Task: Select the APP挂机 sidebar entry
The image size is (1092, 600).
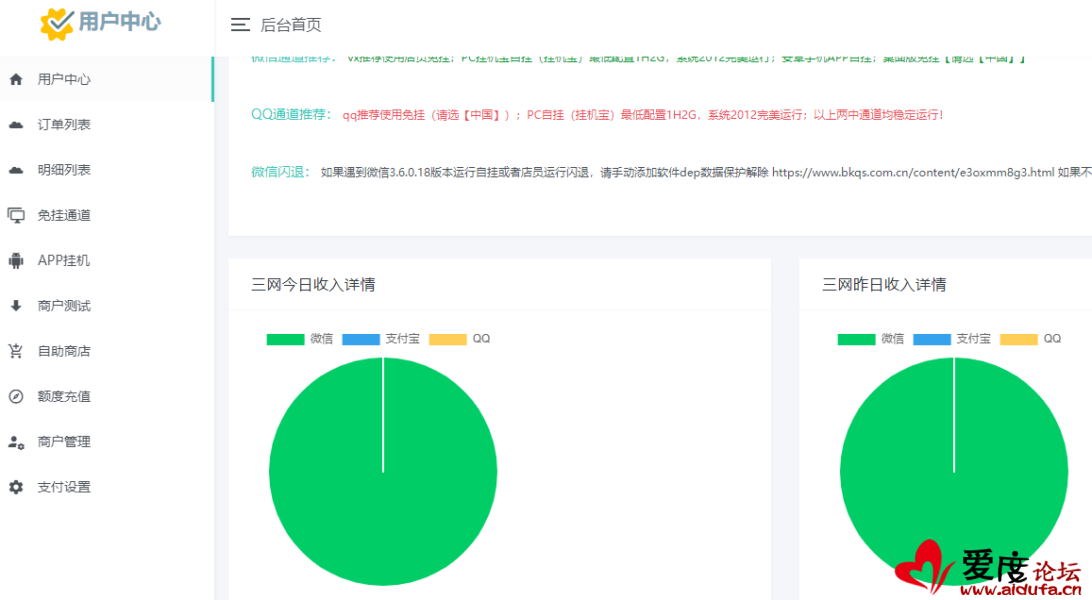Action: pyautogui.click(x=63, y=260)
